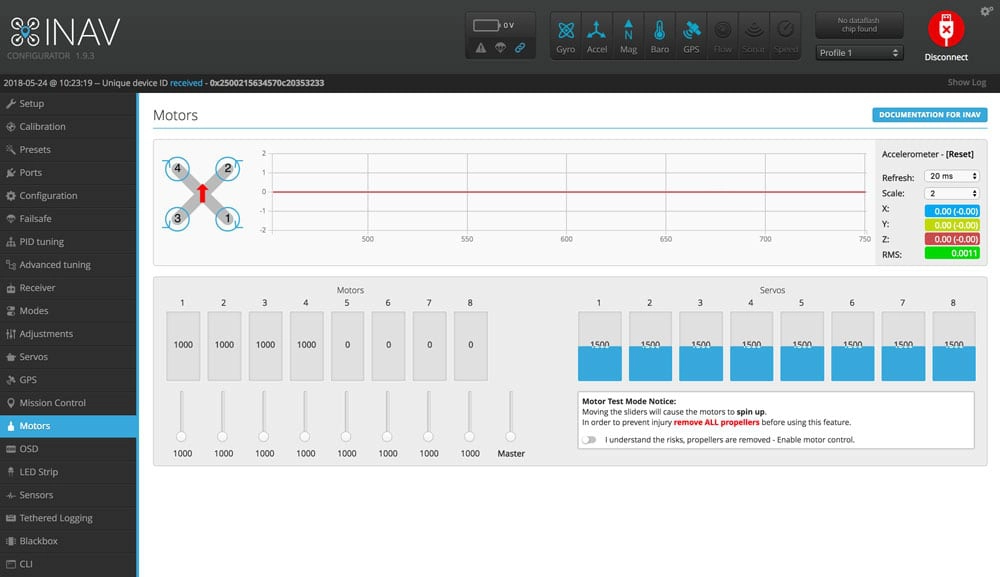Click the motor 4 slider

[x=305, y=416]
